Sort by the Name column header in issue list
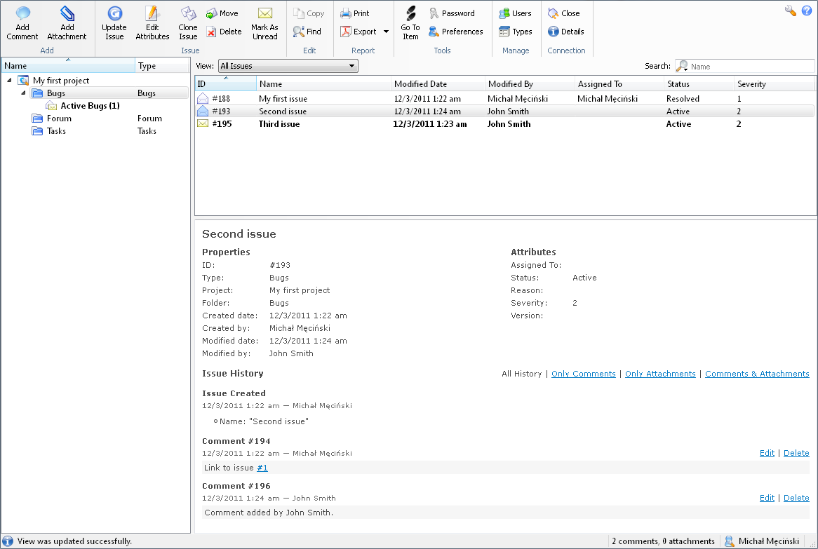 pos(323,83)
